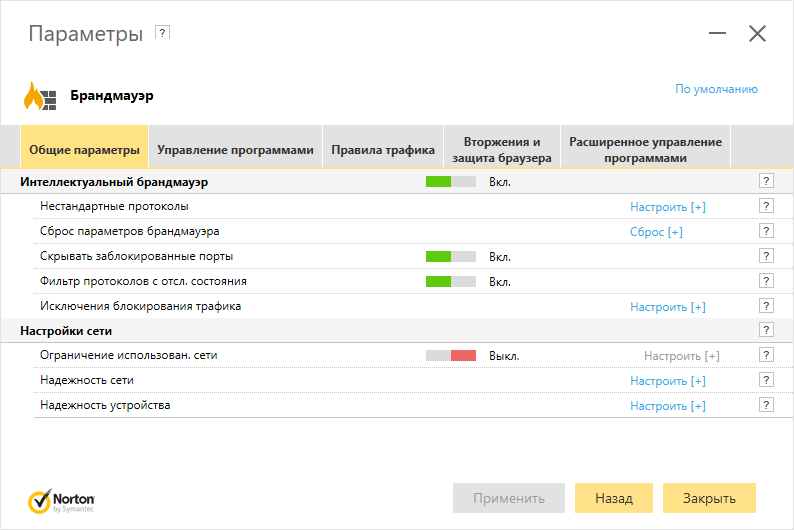Switch to Управление программами tab

pos(235,147)
